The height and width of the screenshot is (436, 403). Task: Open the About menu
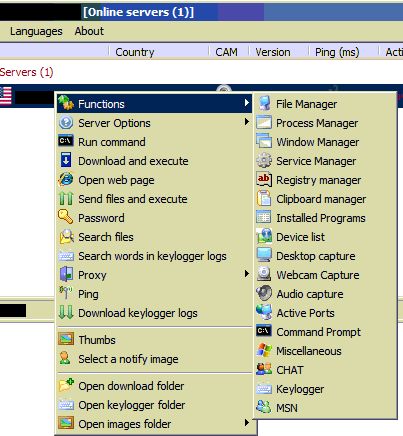pyautogui.click(x=89, y=31)
